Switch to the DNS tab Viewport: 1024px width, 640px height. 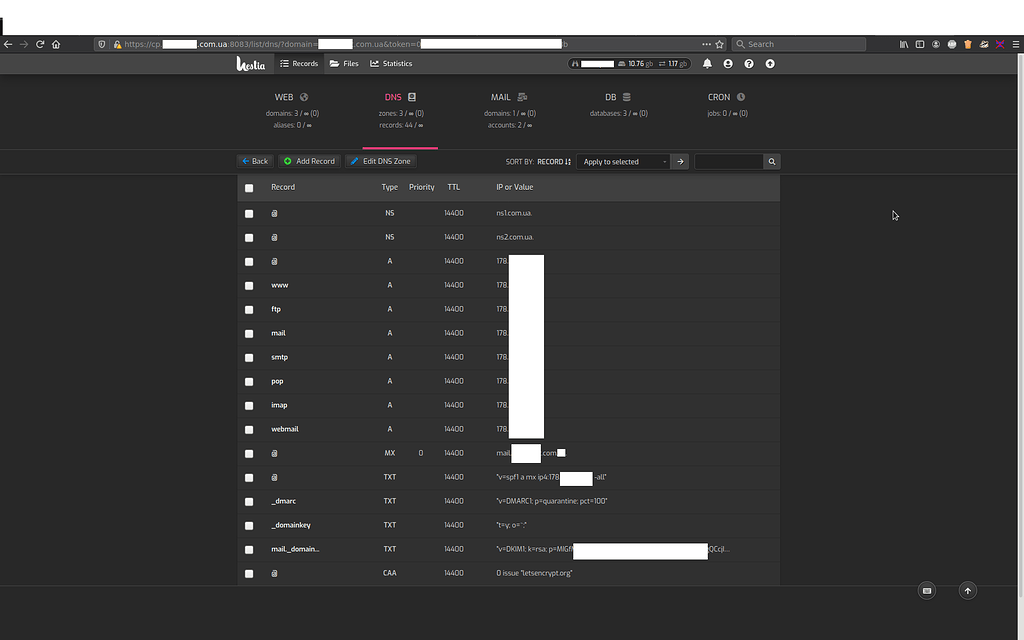[400, 110]
